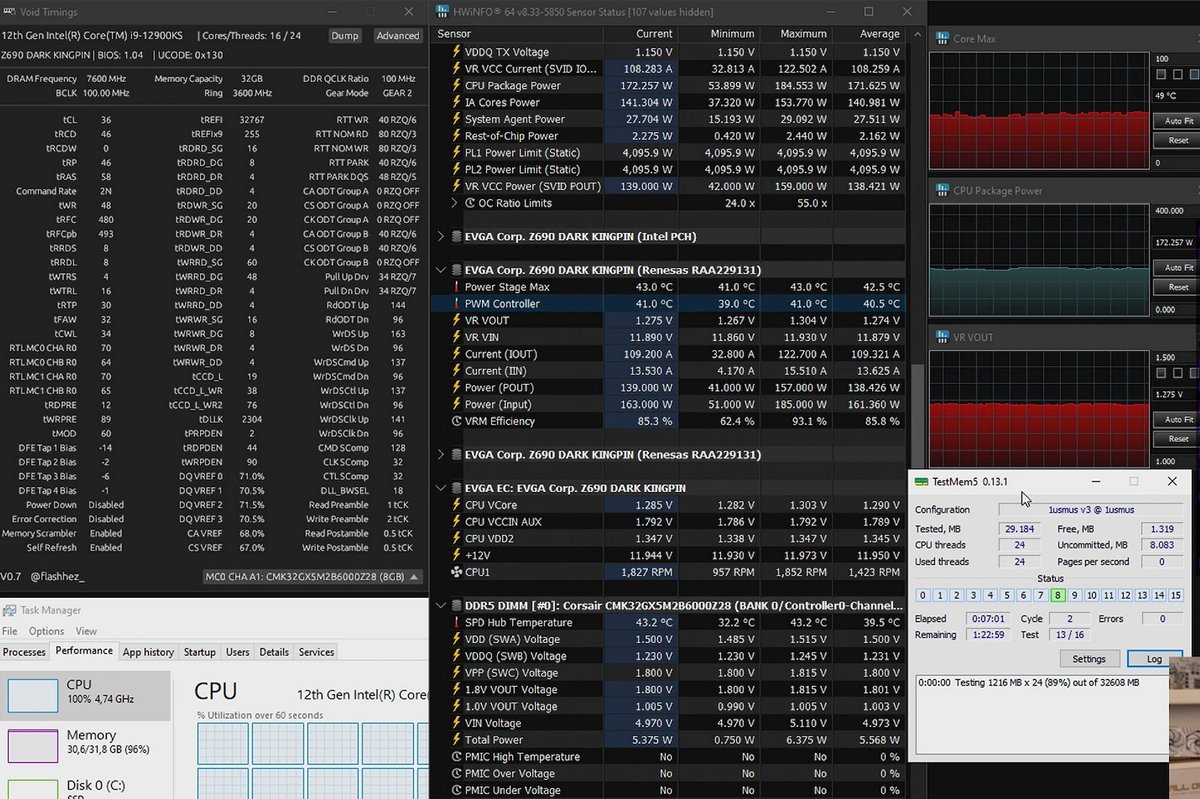The height and width of the screenshot is (799, 1200).
Task: Expand EVGA Z690 DARK KINGPIN (Intel PCH) group
Action: [x=442, y=237]
